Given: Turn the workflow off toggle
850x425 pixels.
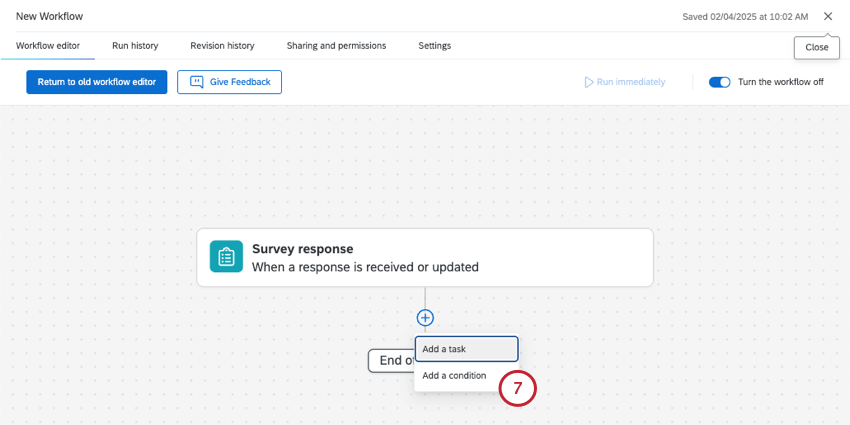Looking at the screenshot, I should pyautogui.click(x=719, y=82).
